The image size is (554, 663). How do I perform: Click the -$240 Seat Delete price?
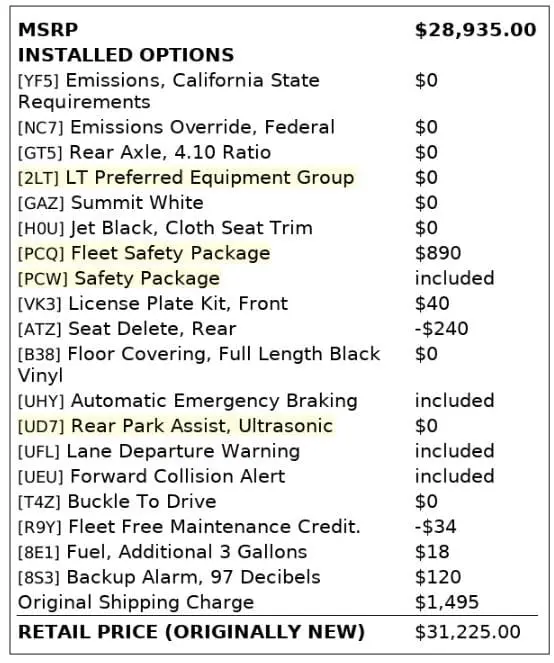coord(441,329)
